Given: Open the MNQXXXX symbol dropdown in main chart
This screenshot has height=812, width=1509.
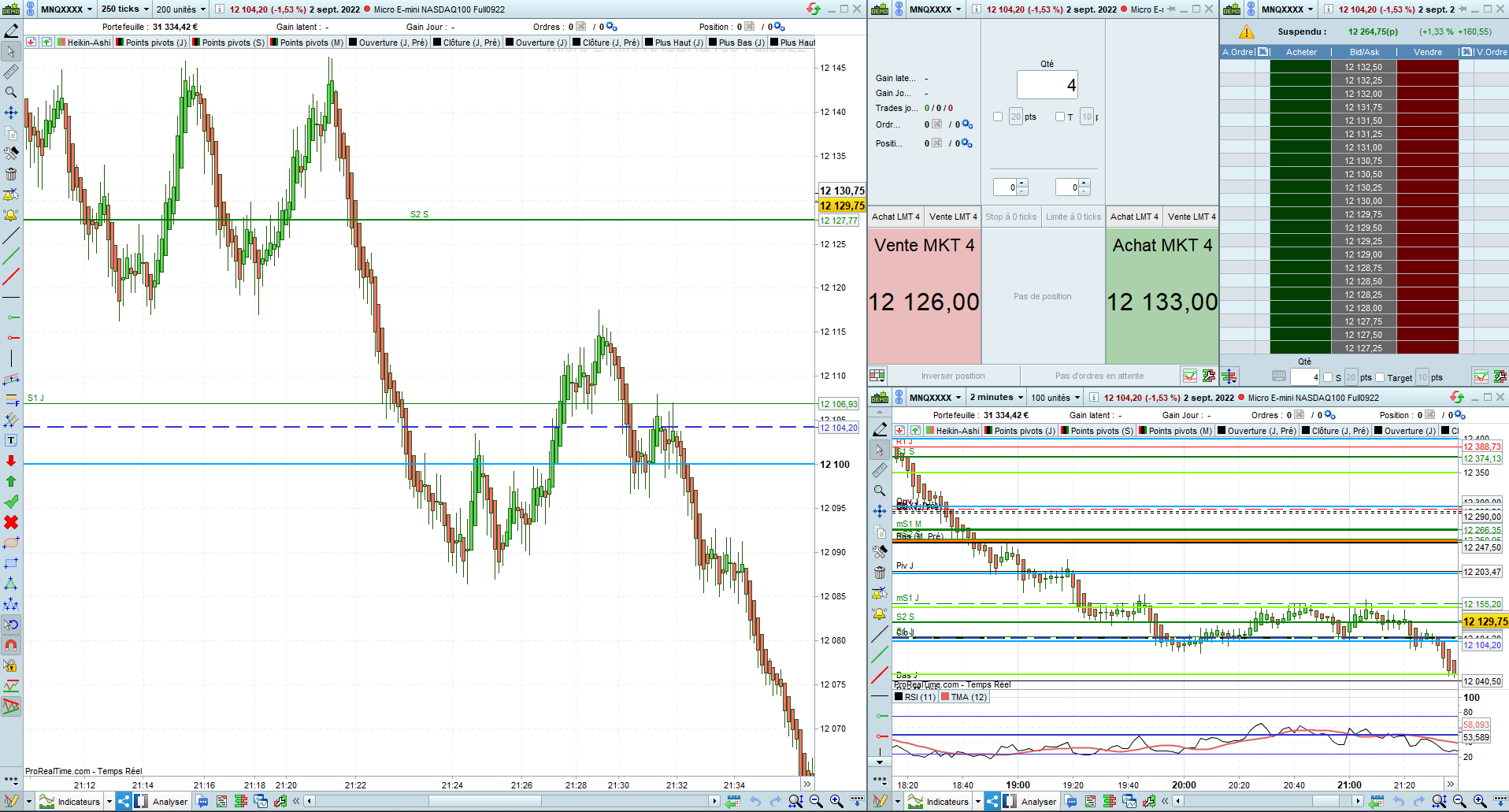Looking at the screenshot, I should point(66,9).
